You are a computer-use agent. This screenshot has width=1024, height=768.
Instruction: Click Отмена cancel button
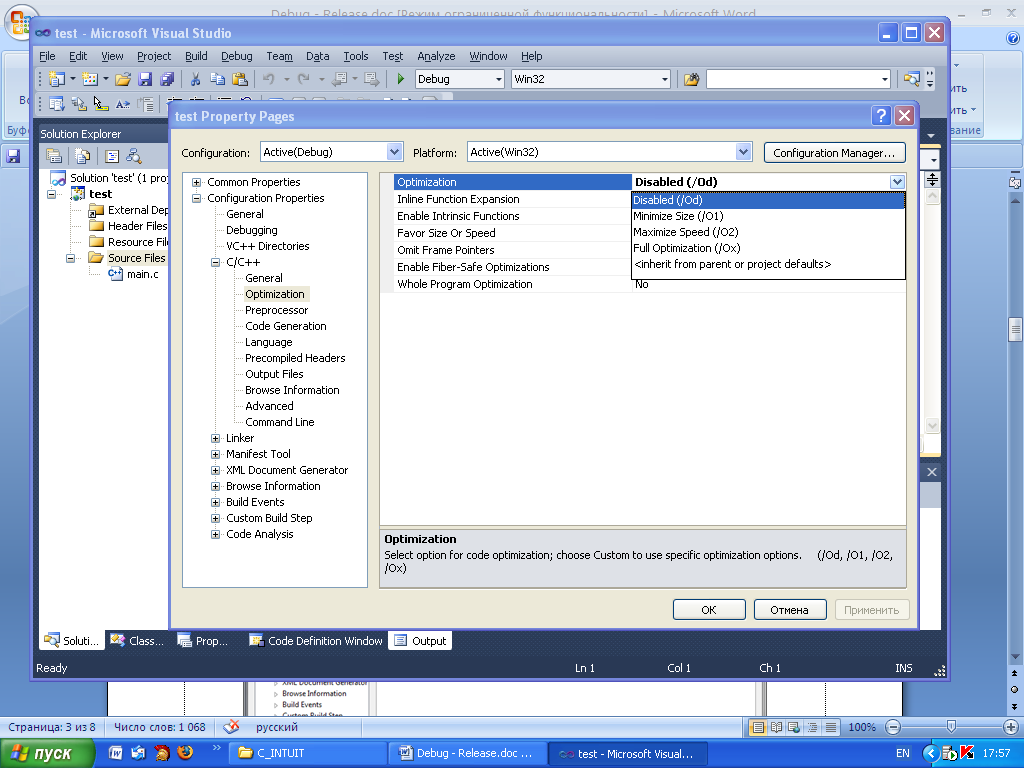[790, 610]
